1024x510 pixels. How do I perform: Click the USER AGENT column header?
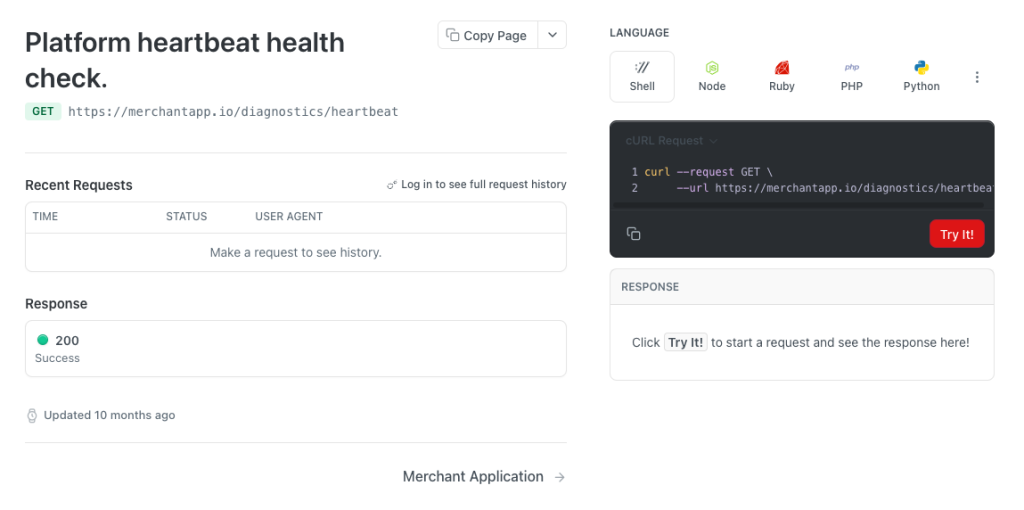click(289, 216)
